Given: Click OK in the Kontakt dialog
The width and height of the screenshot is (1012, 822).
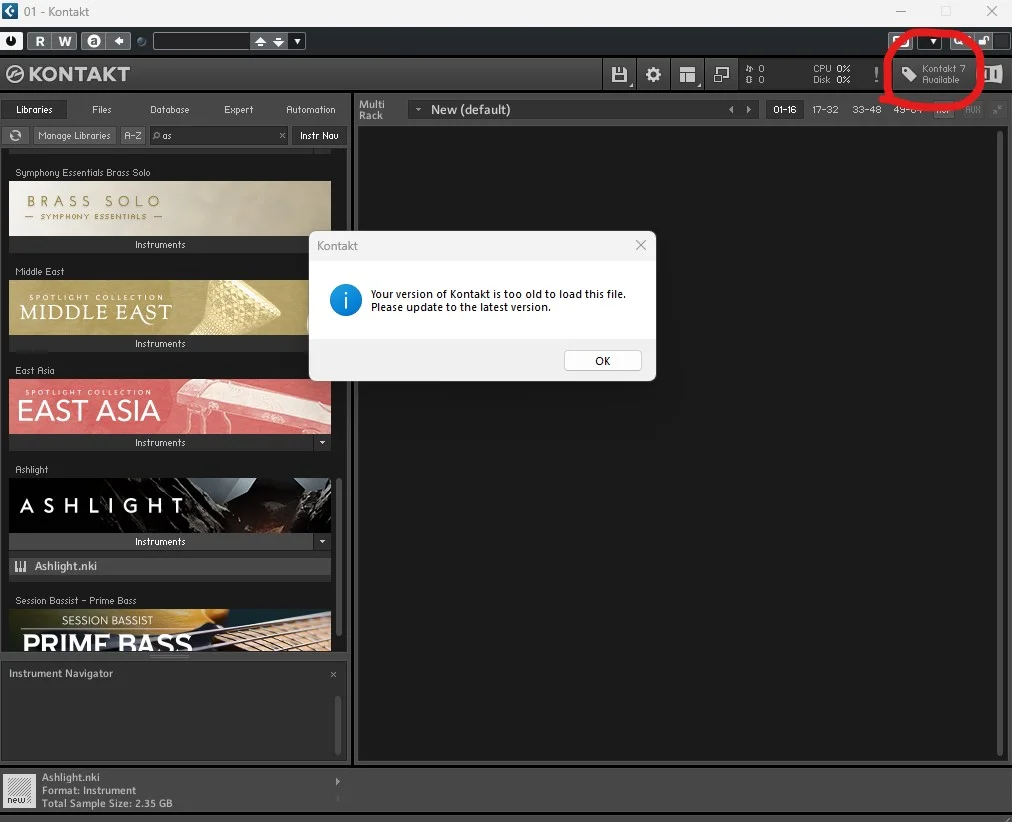Looking at the screenshot, I should tap(602, 361).
